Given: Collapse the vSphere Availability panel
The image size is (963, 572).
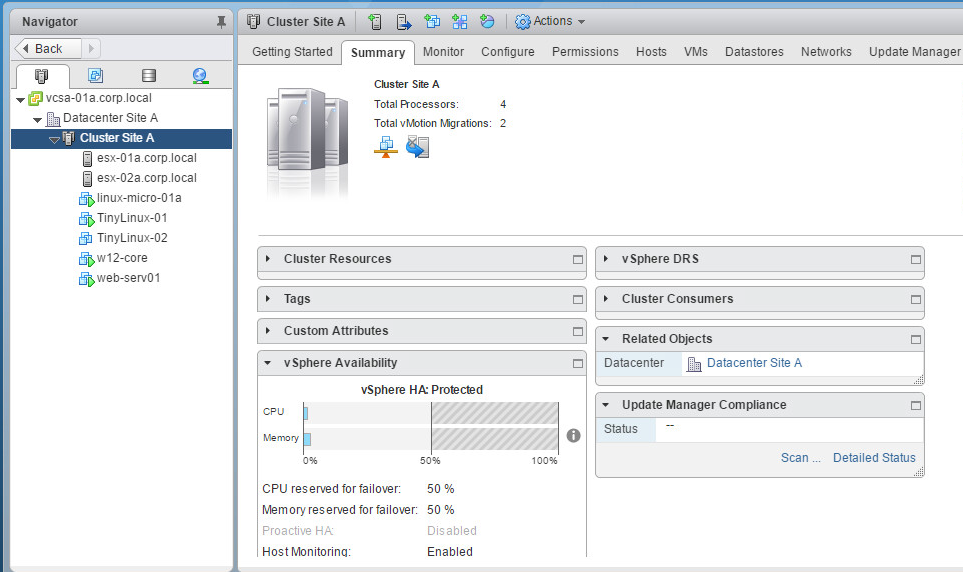Looking at the screenshot, I should coord(269,363).
